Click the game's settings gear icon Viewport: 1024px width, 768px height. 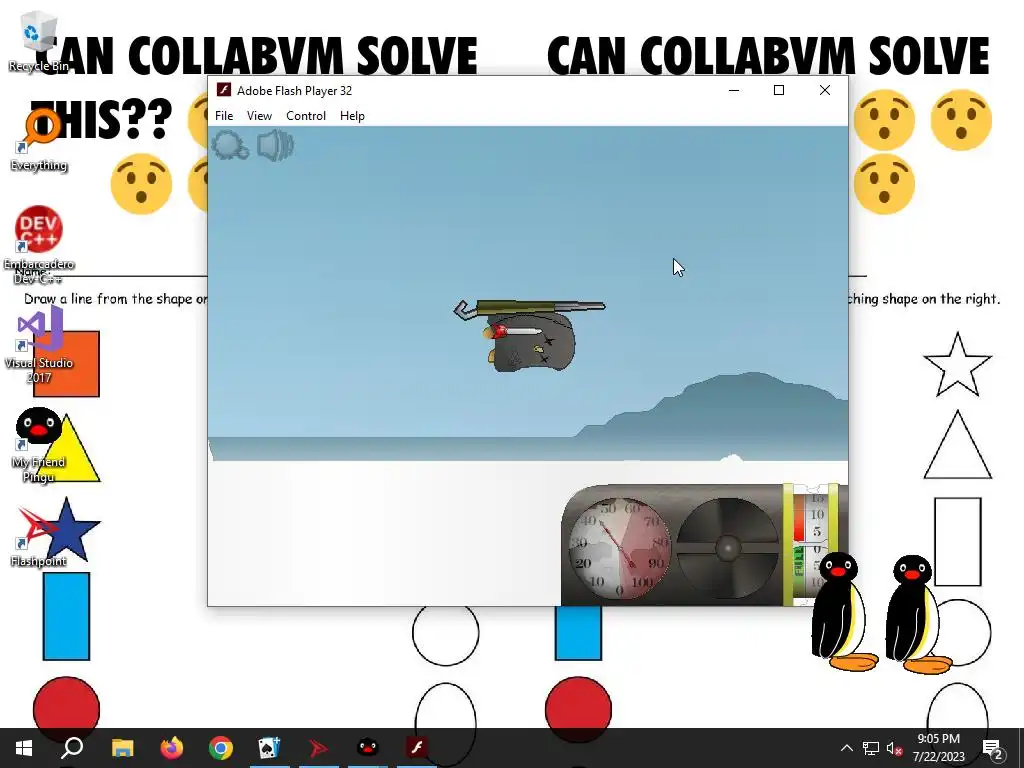pyautogui.click(x=230, y=145)
